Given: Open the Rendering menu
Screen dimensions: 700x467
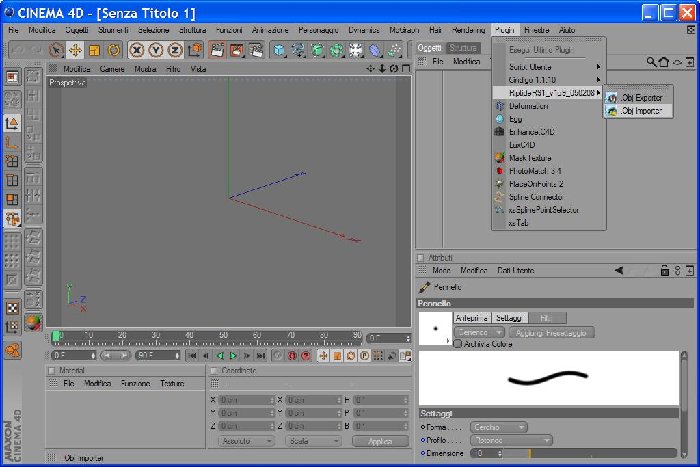Looking at the screenshot, I should pos(469,30).
